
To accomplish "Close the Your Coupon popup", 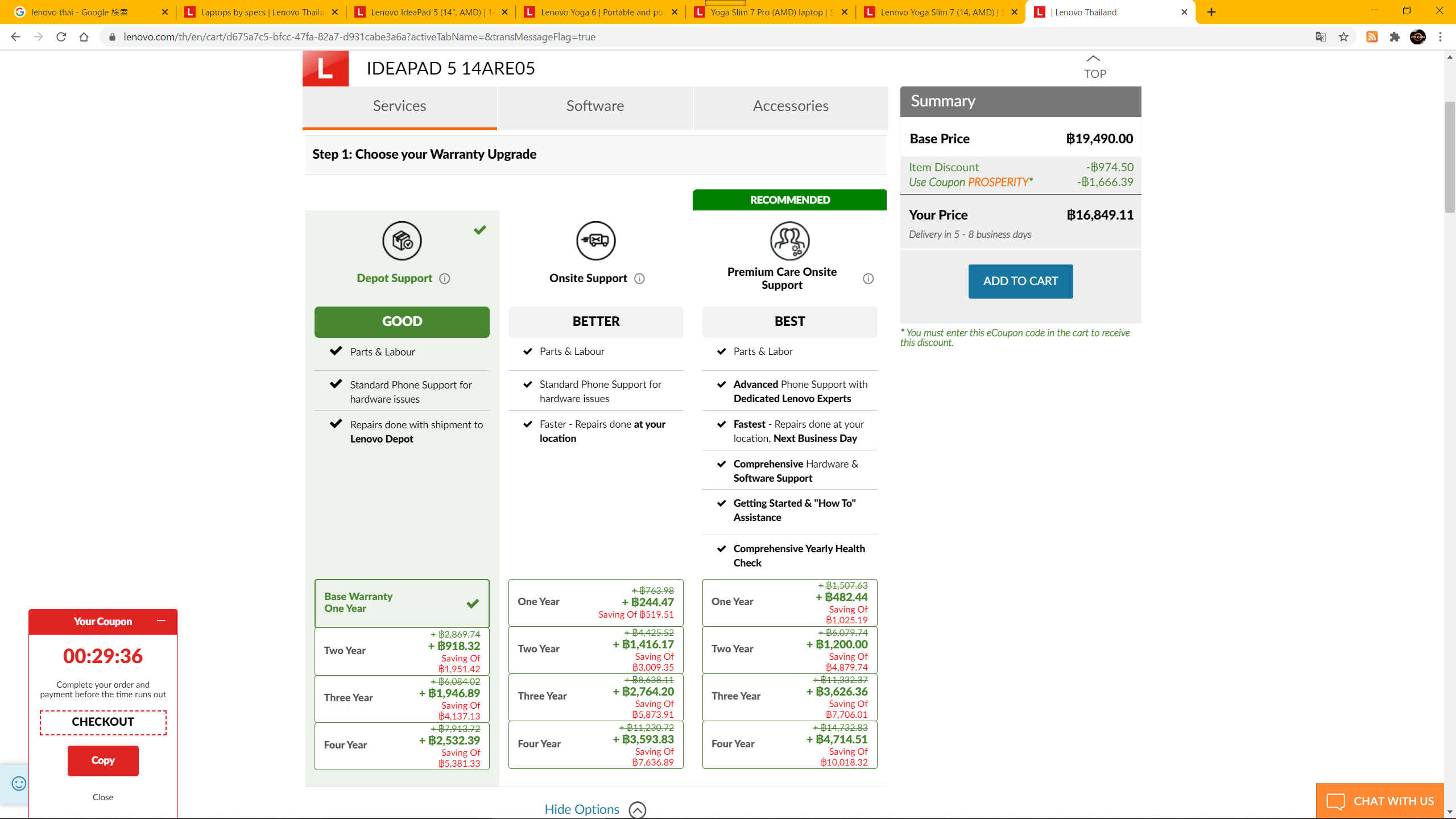I will click(x=103, y=797).
